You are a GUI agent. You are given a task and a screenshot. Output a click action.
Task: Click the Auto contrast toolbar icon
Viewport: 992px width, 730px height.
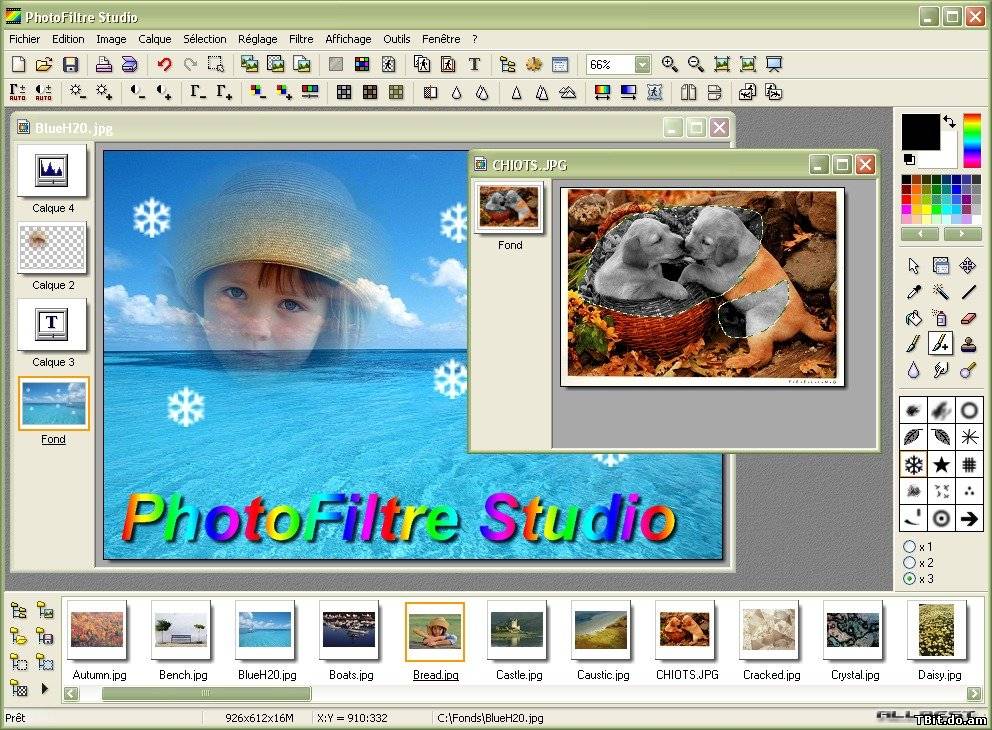pos(44,92)
